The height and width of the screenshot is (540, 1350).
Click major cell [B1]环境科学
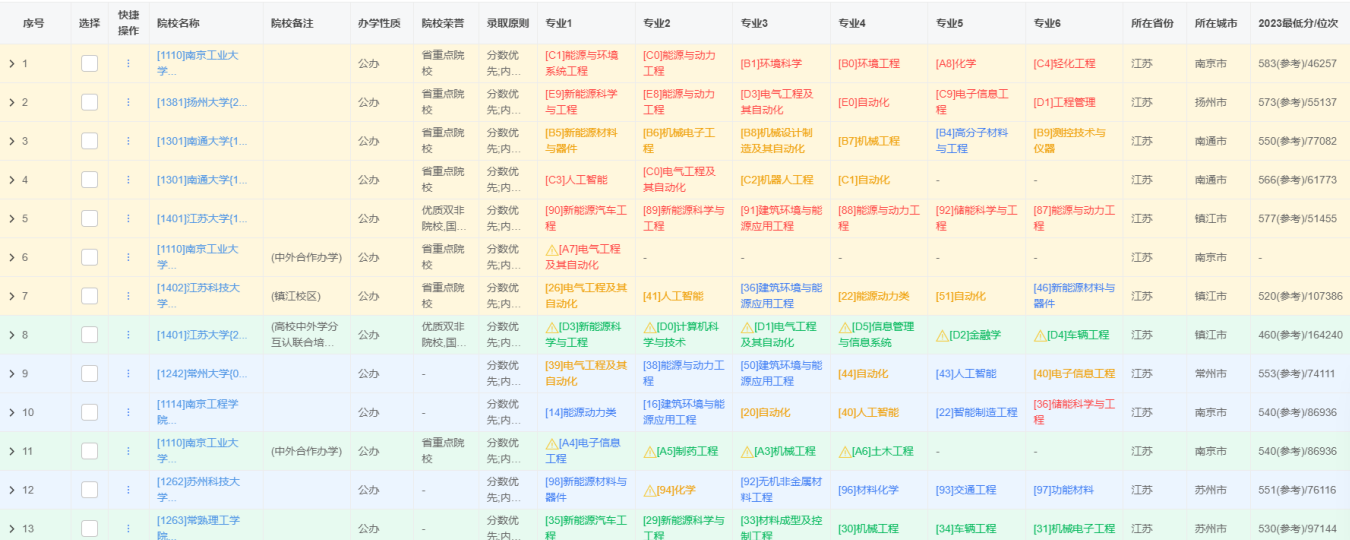pos(771,63)
